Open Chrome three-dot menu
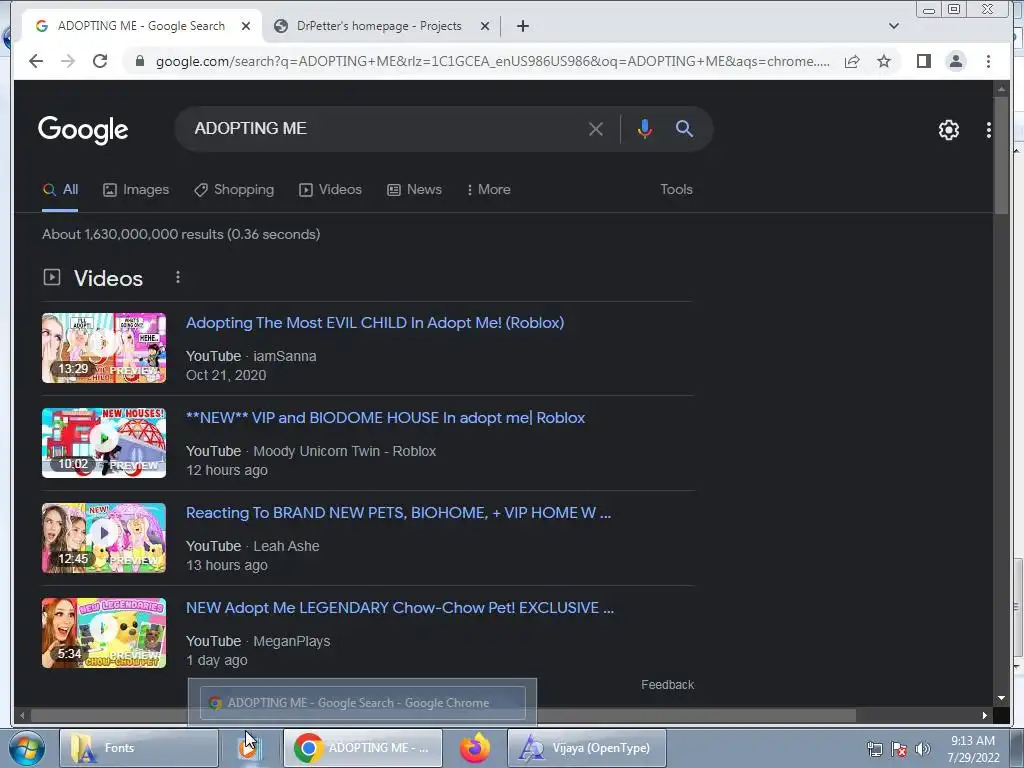The width and height of the screenshot is (1024, 768). coord(988,61)
